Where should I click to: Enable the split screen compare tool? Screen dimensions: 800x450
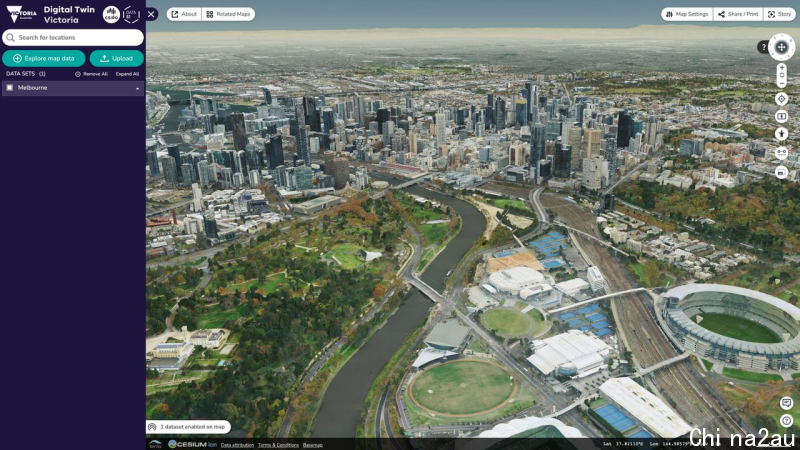tap(781, 116)
